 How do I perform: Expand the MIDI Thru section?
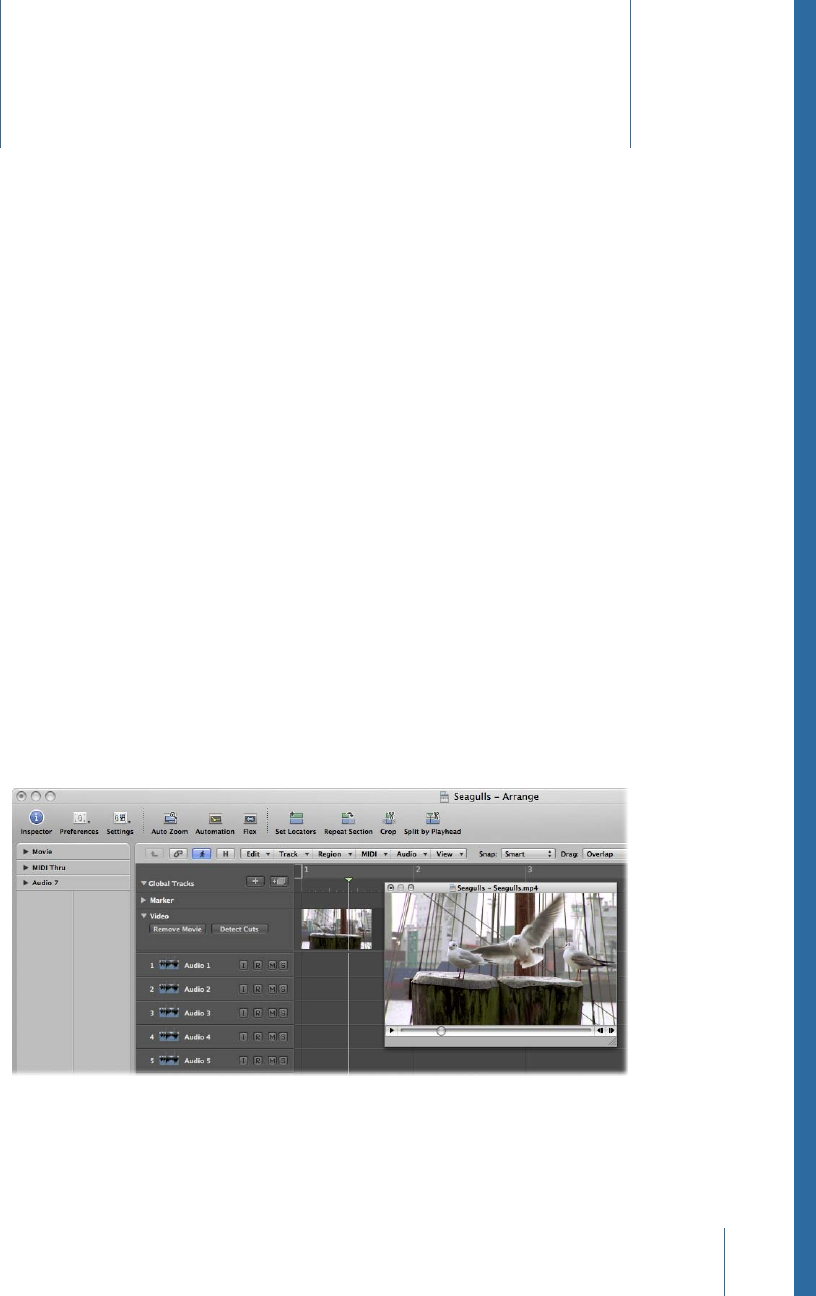pyautogui.click(x=27, y=868)
